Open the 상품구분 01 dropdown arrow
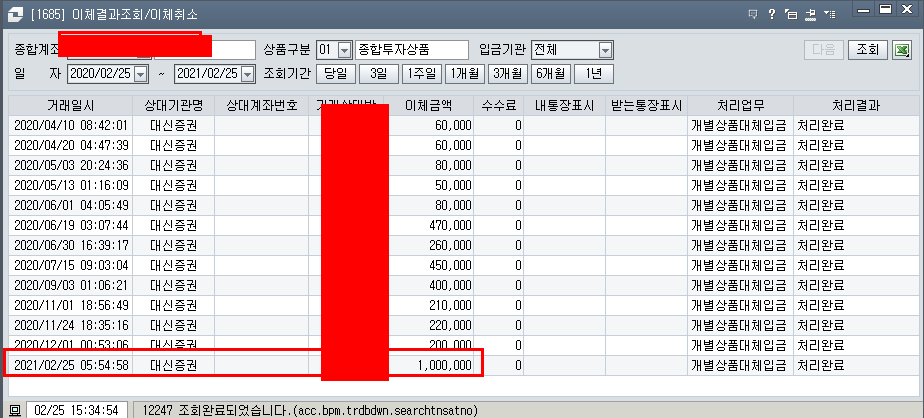 click(x=345, y=50)
